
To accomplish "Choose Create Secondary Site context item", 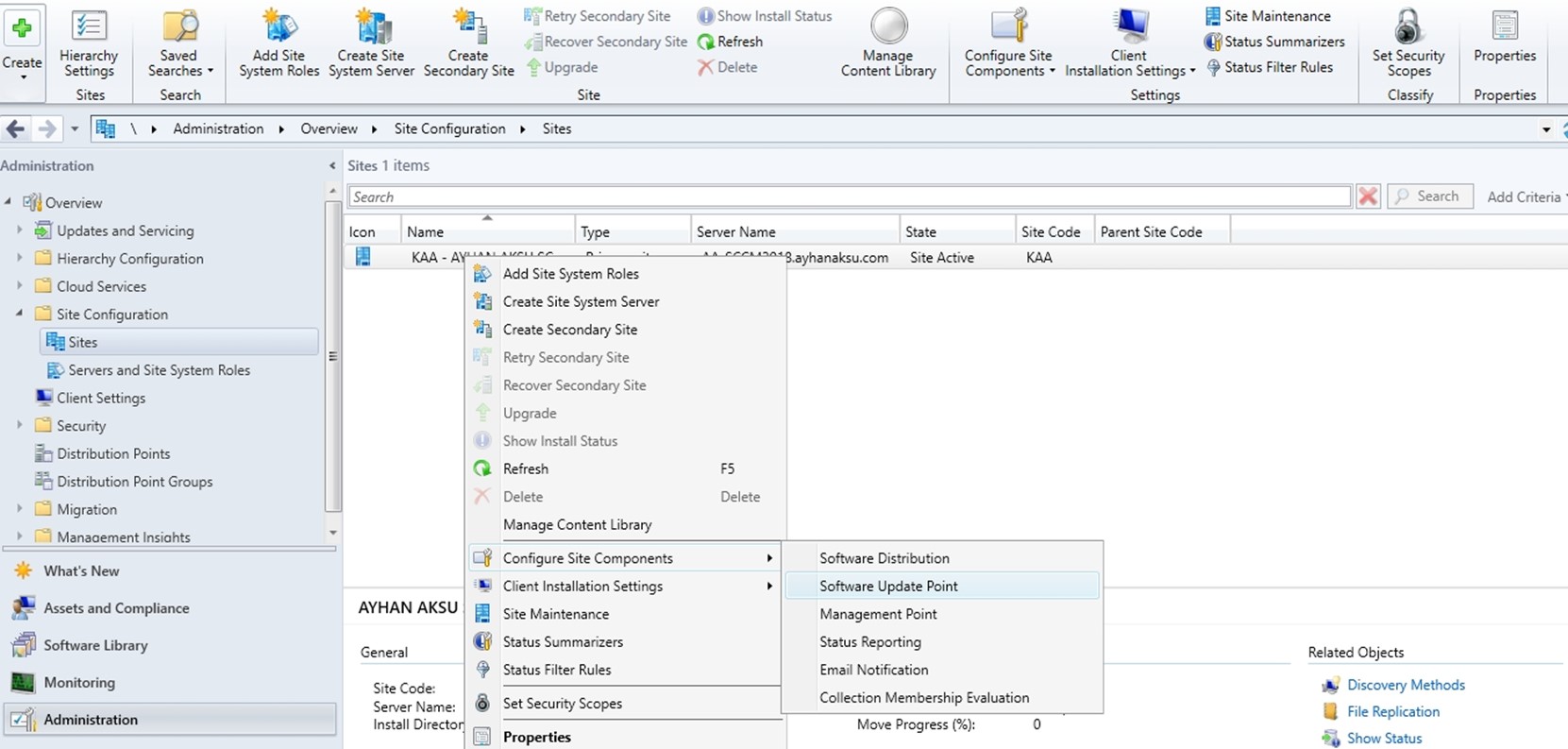I will point(625,330).
